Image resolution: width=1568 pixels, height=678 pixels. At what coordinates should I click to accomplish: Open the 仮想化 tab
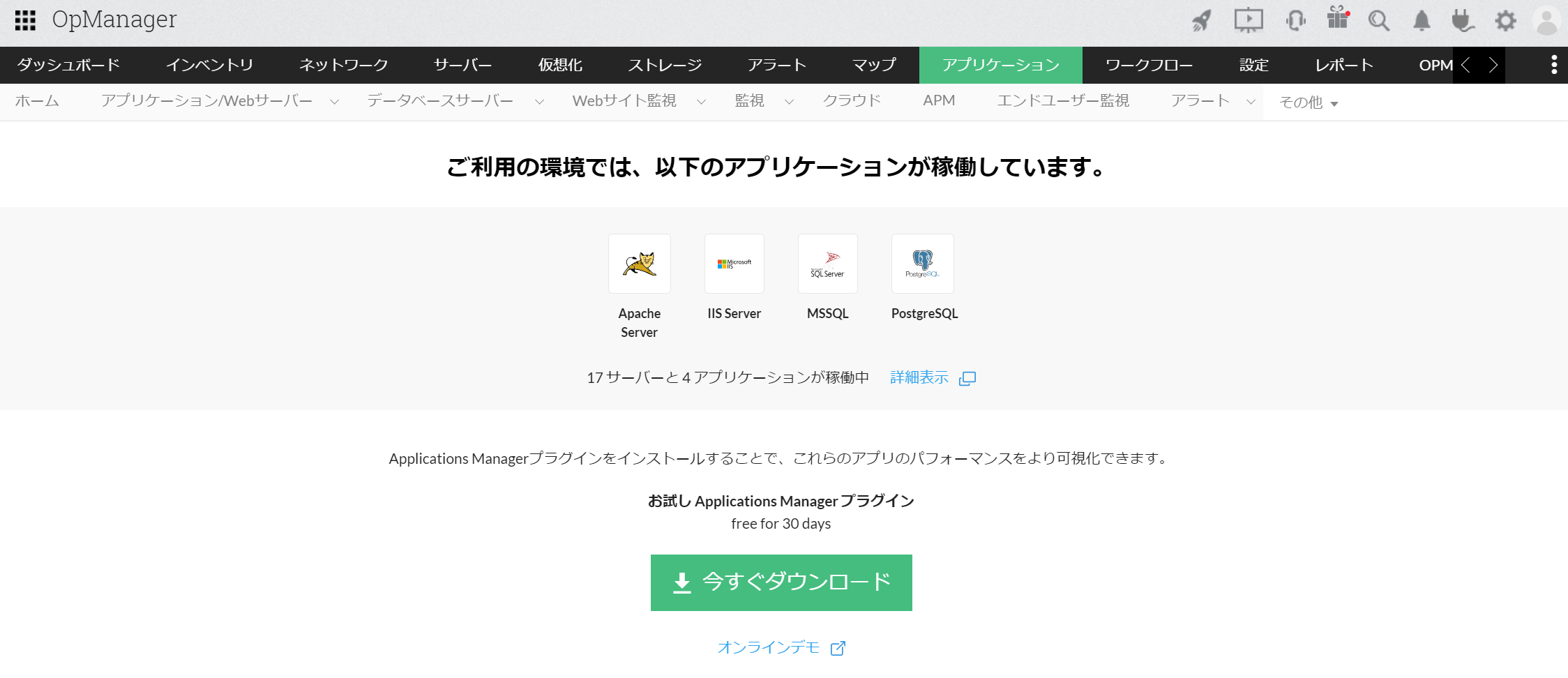coord(561,65)
